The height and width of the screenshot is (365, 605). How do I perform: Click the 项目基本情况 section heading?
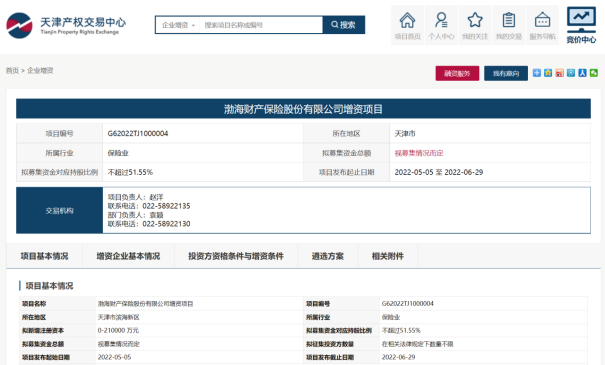49,286
